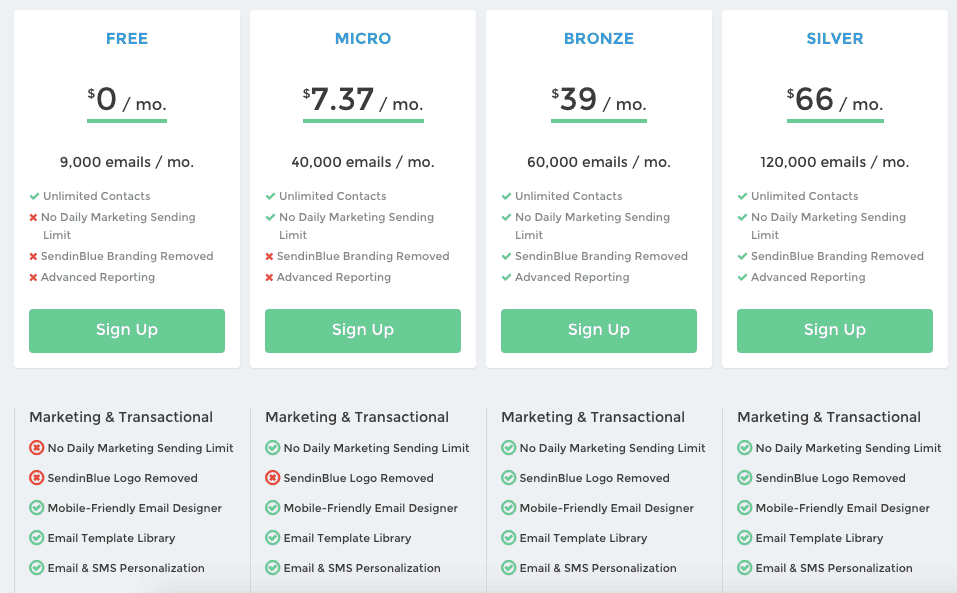Select the MICRO plan title
This screenshot has height=593, width=957.
[x=363, y=38]
